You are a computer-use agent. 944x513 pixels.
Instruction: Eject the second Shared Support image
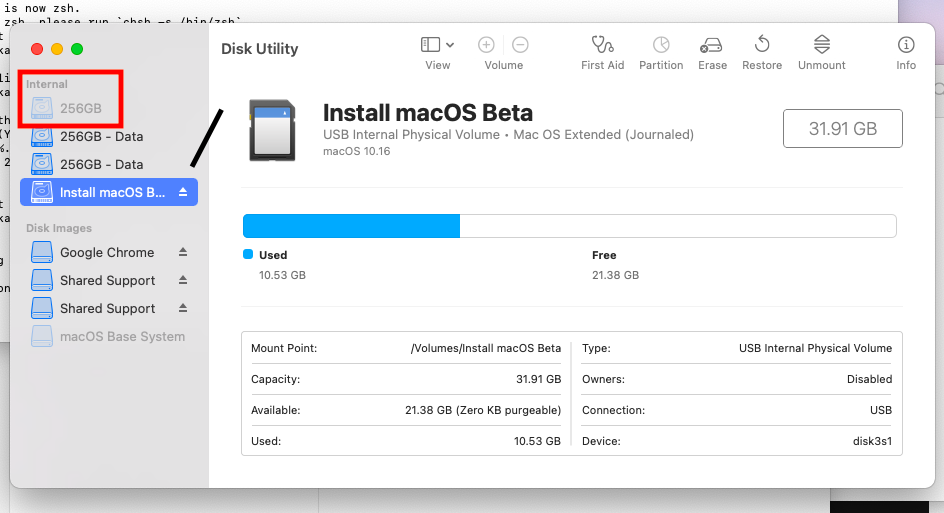tap(183, 309)
